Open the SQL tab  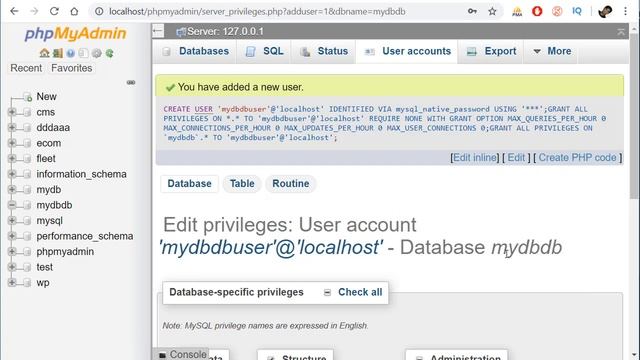pos(264,51)
